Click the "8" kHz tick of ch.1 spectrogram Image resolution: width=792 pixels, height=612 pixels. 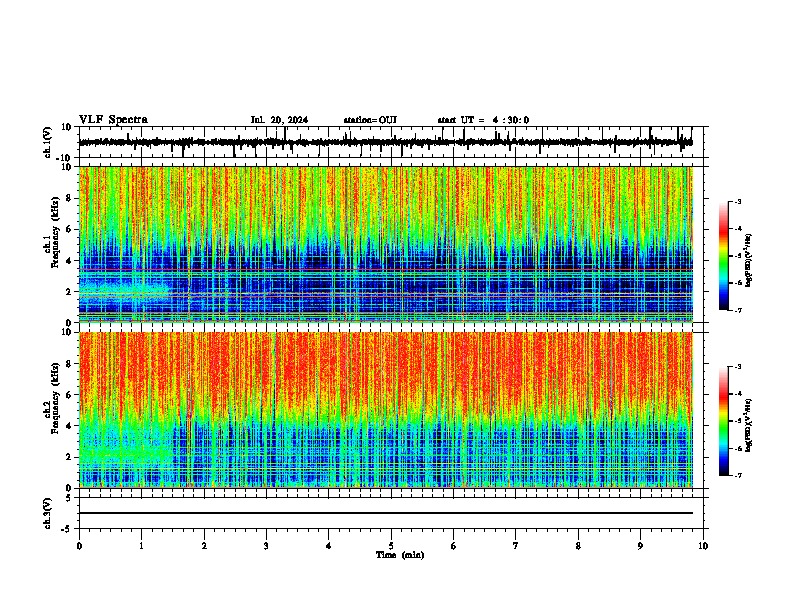(69, 198)
